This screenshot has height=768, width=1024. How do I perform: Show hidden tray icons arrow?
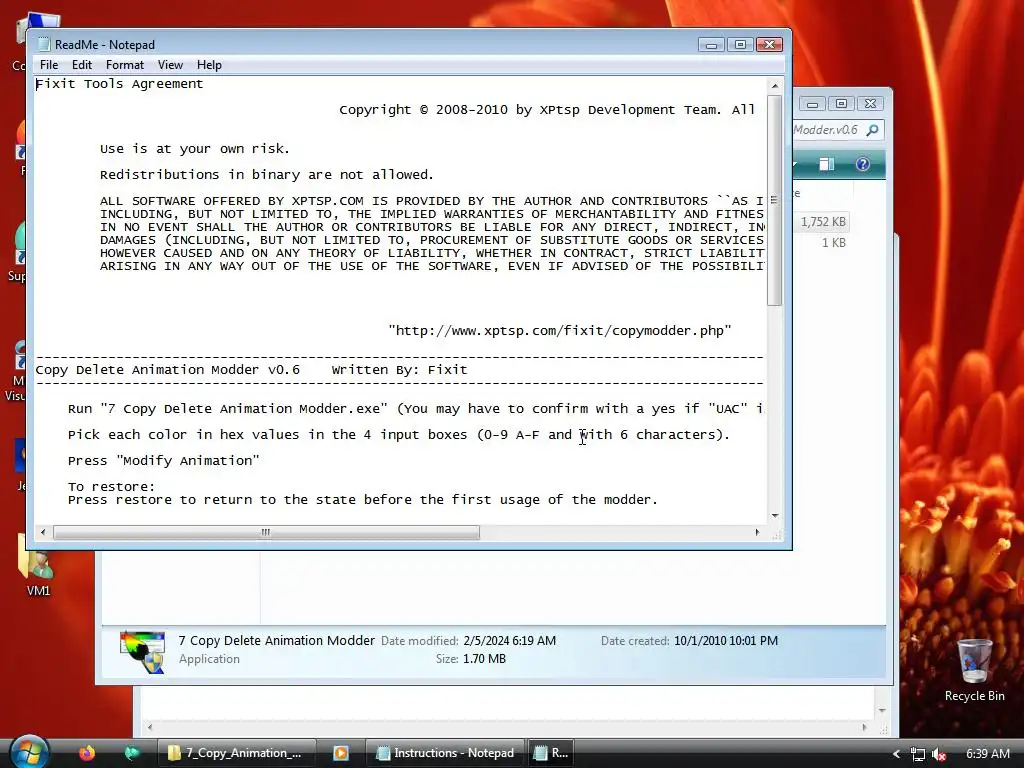897,754
